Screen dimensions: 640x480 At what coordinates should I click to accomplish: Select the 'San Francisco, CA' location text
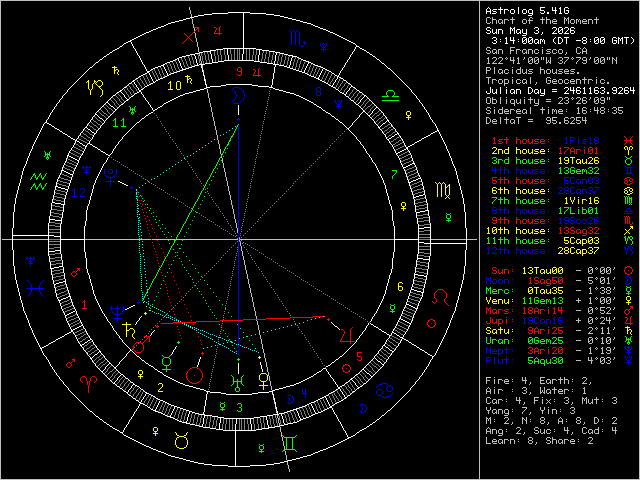tap(536, 51)
